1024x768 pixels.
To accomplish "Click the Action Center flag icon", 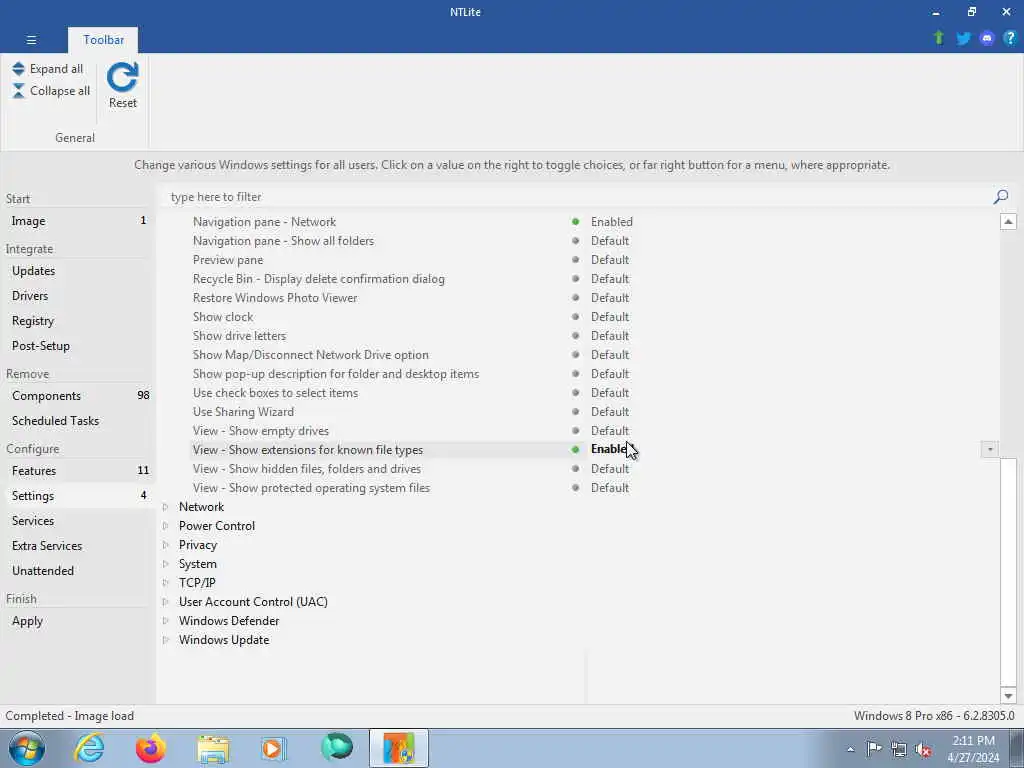I will coord(874,749).
